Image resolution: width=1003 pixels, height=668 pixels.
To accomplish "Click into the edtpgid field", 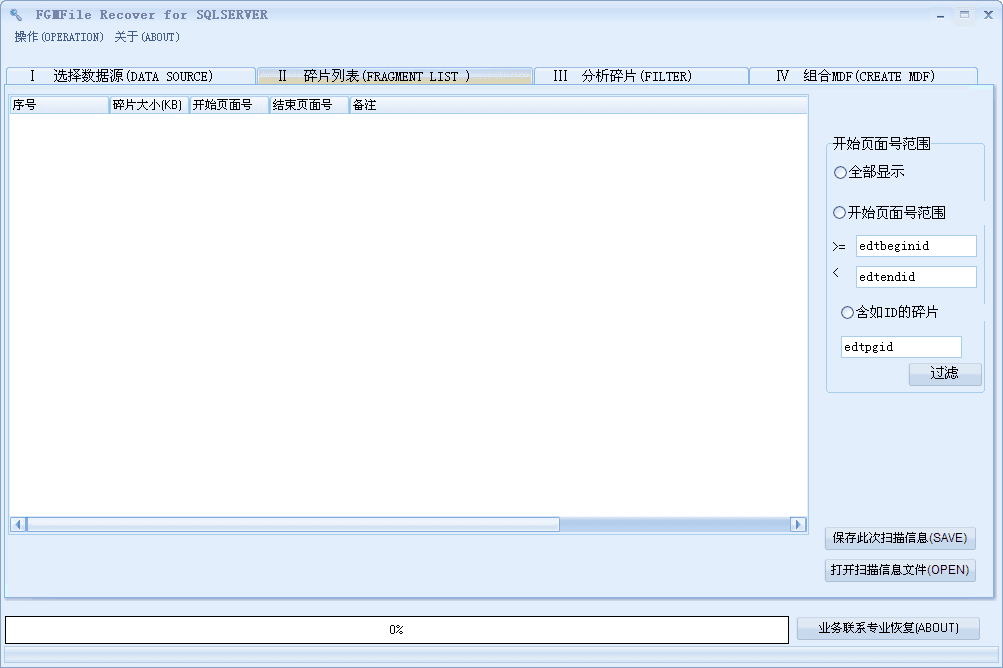I will pos(900,347).
